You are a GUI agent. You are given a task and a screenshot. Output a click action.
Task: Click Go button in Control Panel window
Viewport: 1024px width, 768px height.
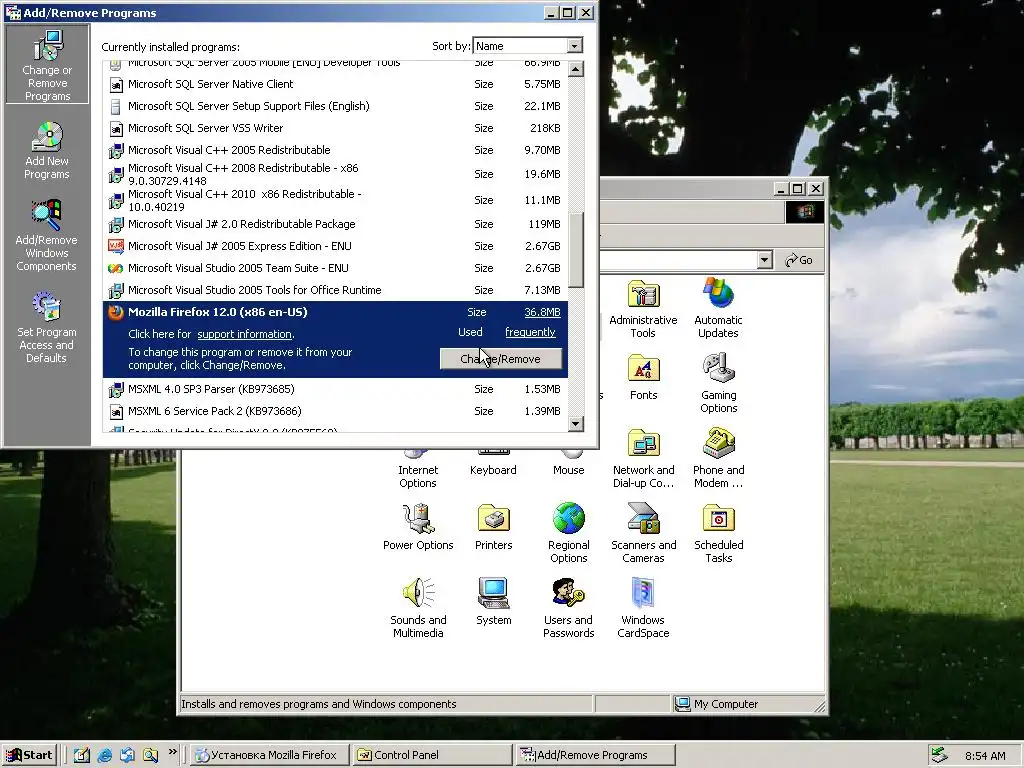[x=799, y=260]
